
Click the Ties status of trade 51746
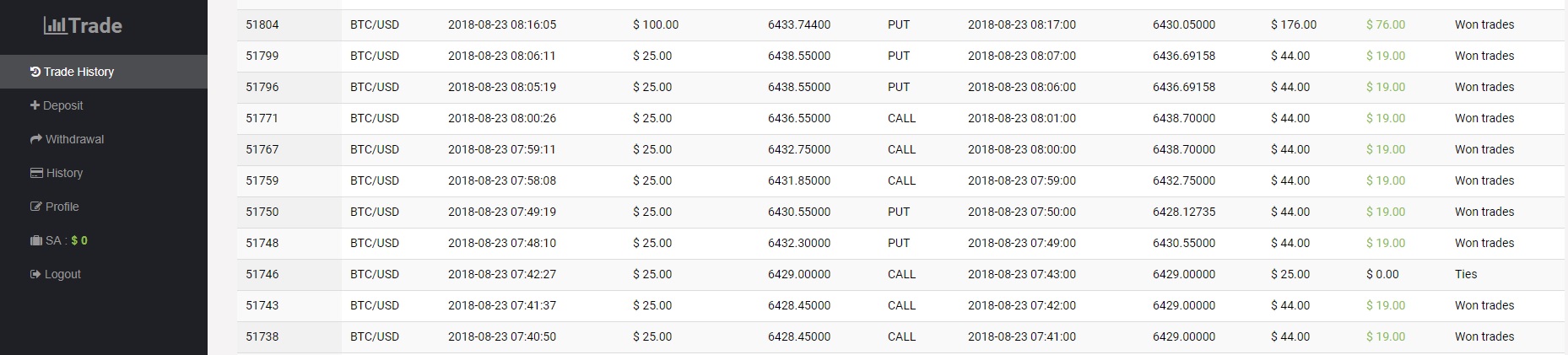tap(1466, 274)
